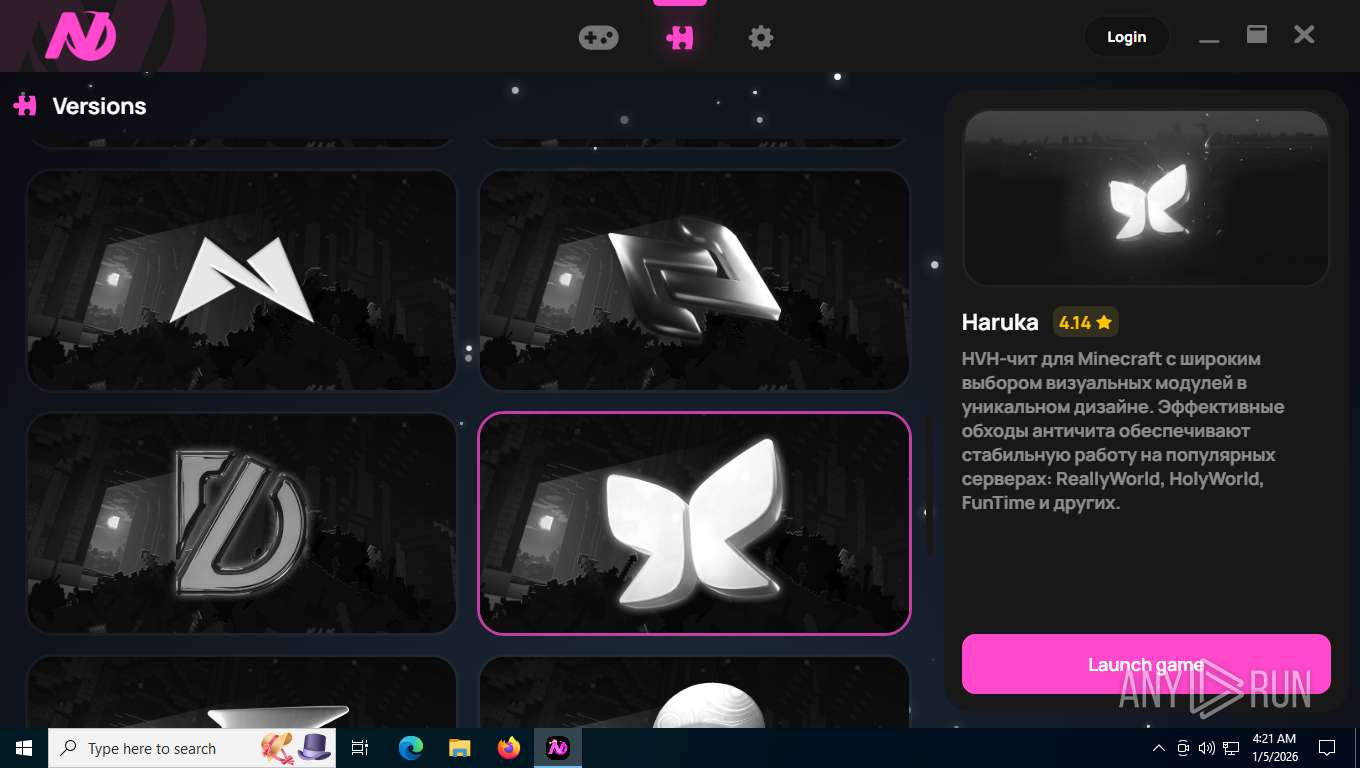
Task: Close the launcher window
Action: pos(1304,35)
